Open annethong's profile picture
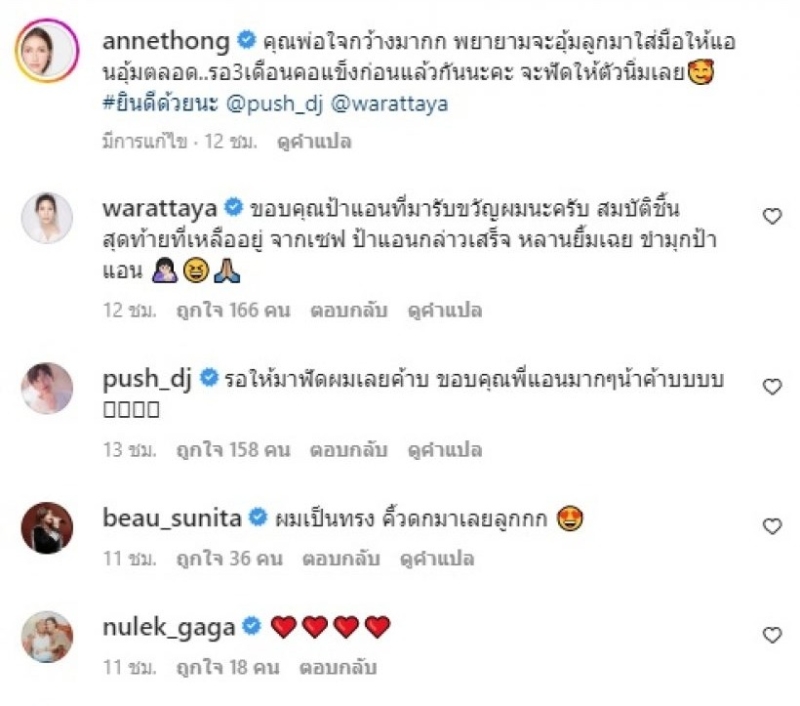 (x=47, y=51)
